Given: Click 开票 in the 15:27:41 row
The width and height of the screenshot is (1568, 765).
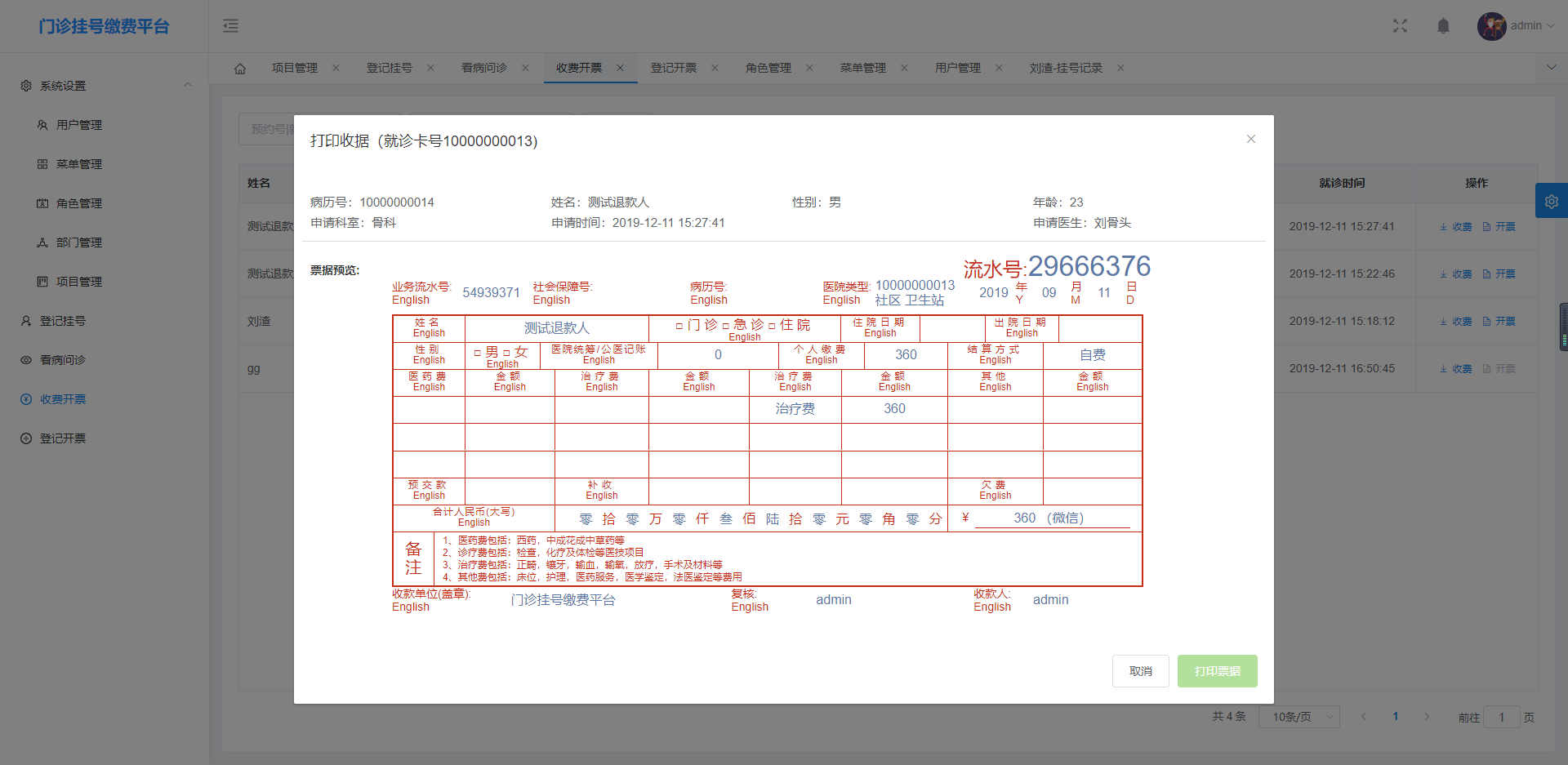Looking at the screenshot, I should (1499, 227).
